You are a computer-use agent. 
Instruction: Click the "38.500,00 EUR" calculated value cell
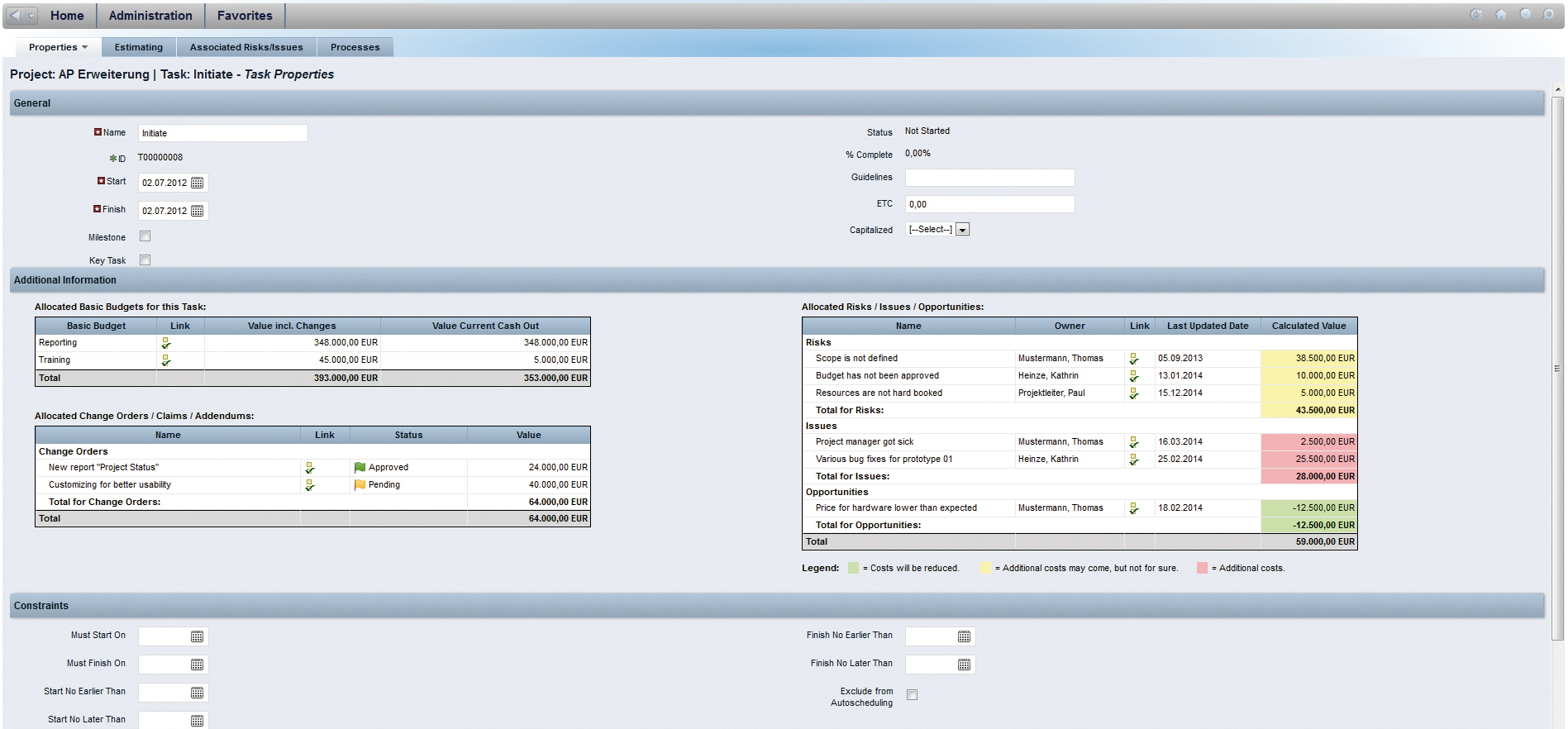click(1309, 359)
